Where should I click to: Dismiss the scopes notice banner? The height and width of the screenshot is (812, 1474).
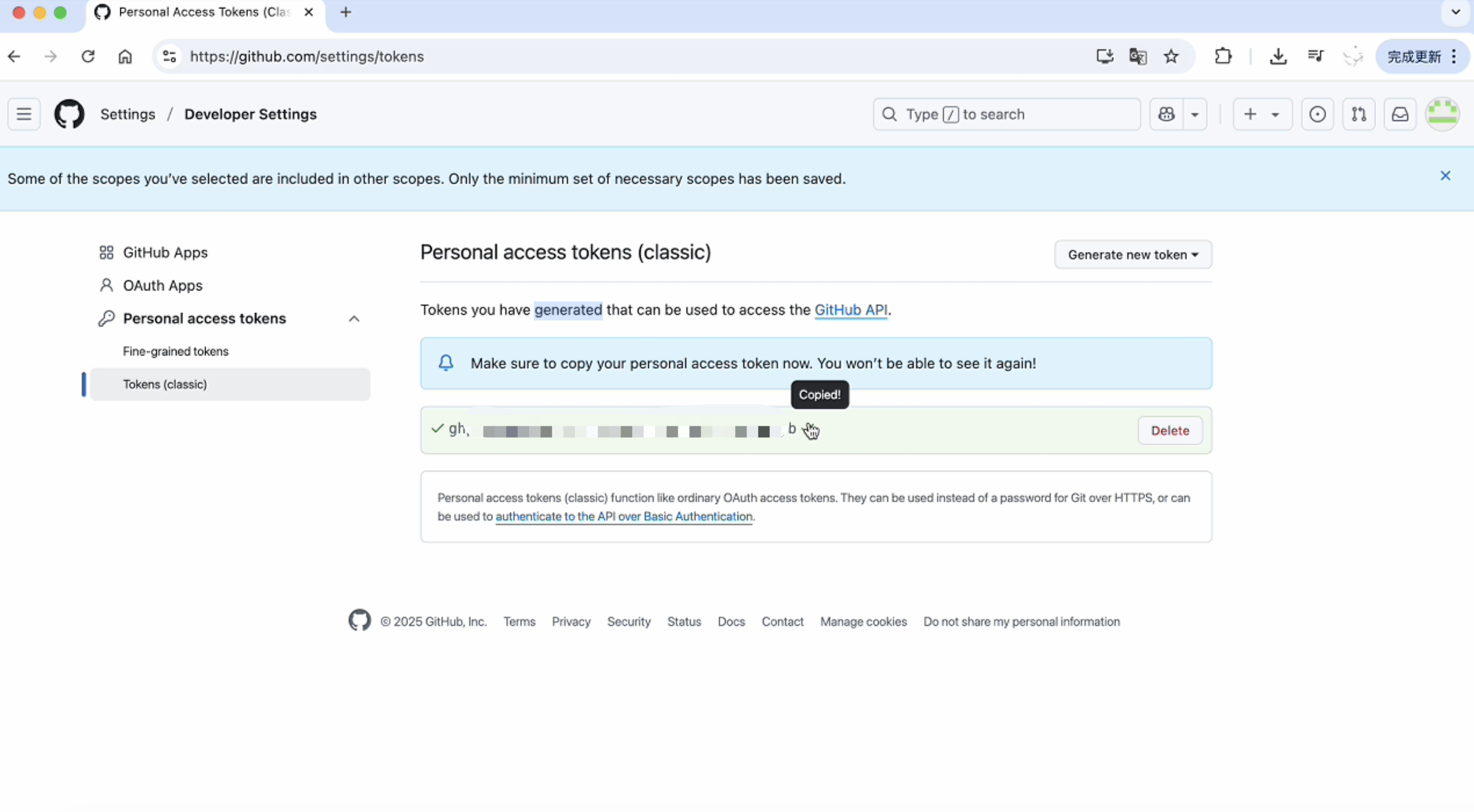tap(1445, 176)
